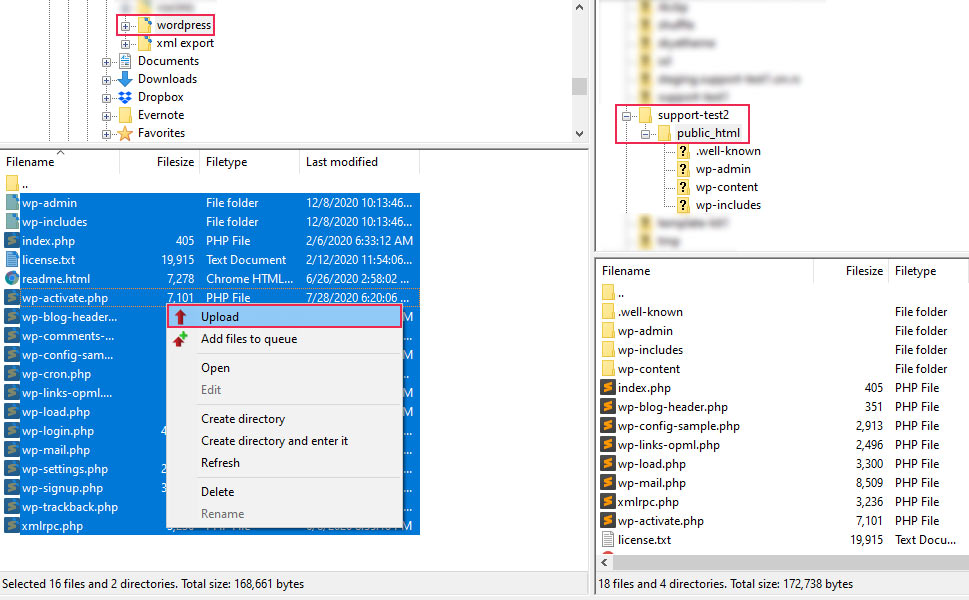Click wp-admin folder icon in server file list
Viewport: 969px width, 600px height.
608,331
